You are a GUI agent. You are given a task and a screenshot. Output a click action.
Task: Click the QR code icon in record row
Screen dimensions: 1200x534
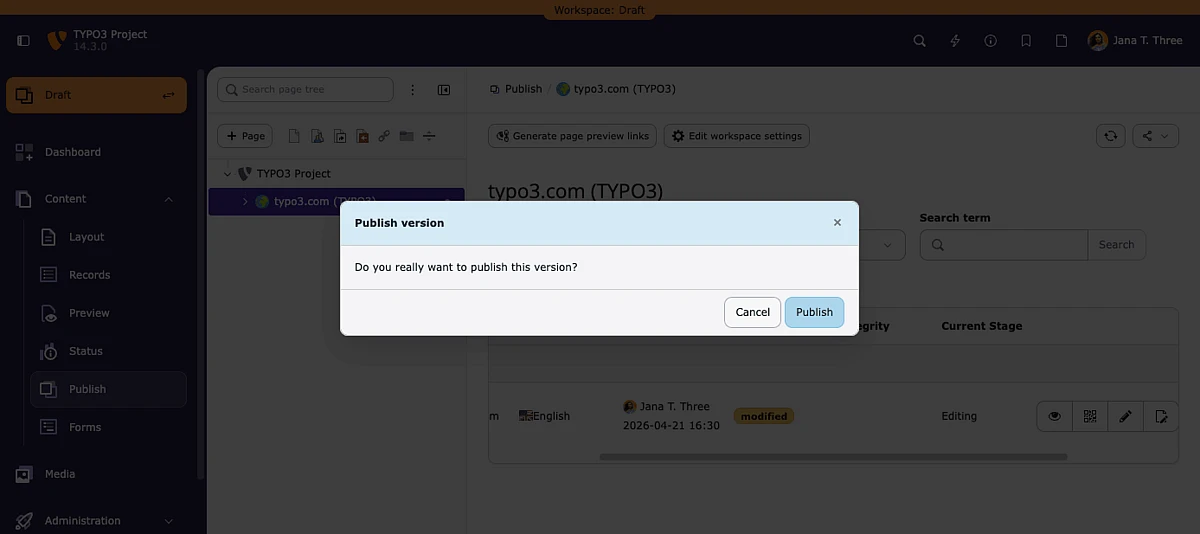pos(1089,416)
